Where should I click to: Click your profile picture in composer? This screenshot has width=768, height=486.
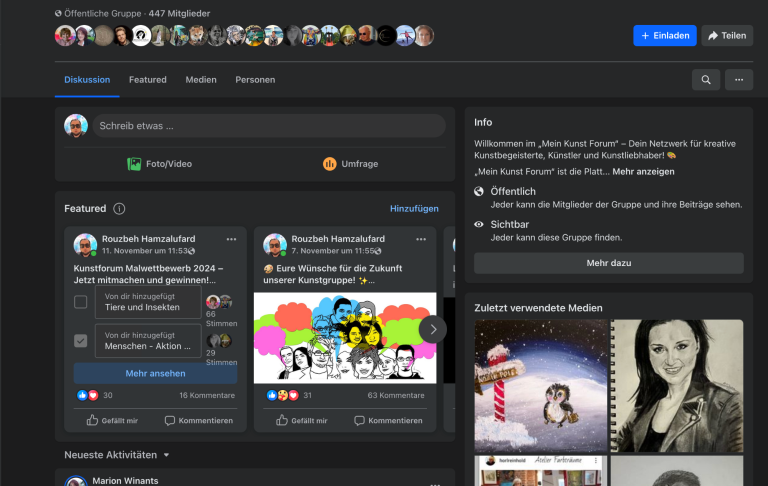(76, 126)
